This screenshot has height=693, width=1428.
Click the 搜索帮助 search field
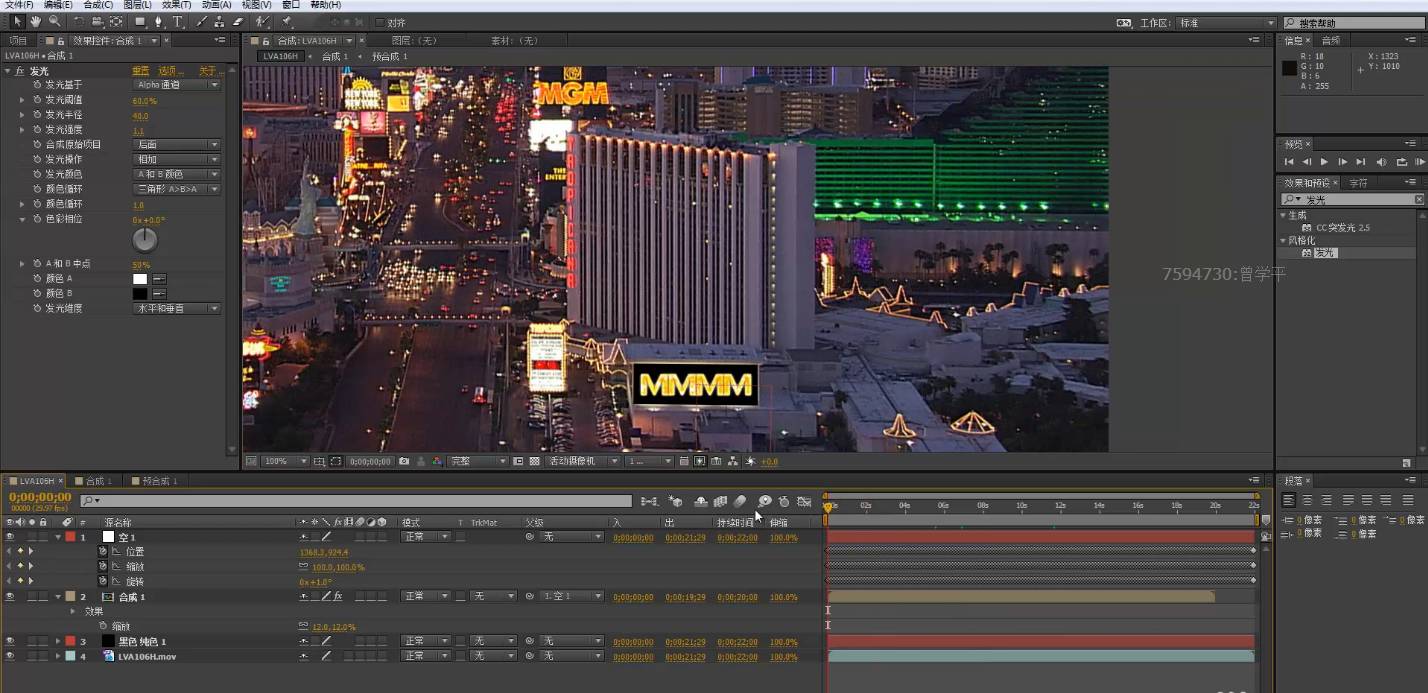coord(1354,22)
